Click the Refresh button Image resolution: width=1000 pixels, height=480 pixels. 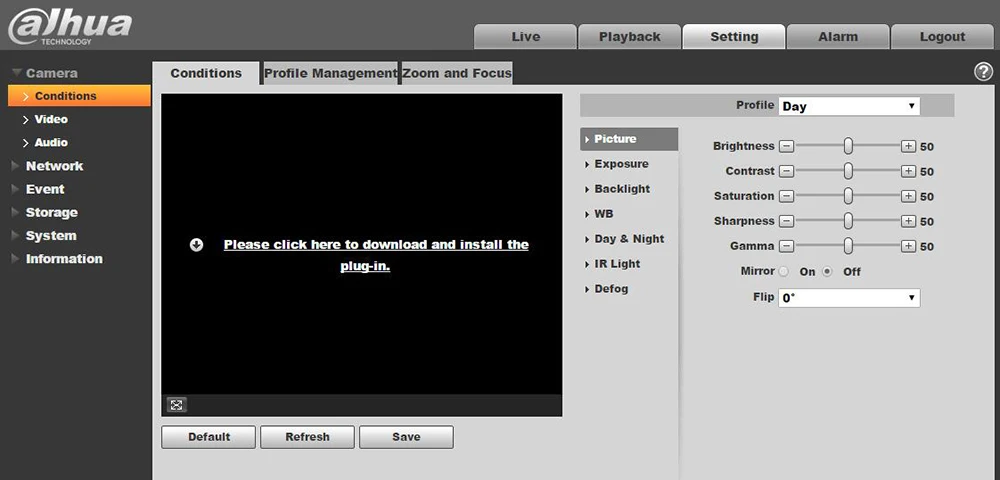307,437
